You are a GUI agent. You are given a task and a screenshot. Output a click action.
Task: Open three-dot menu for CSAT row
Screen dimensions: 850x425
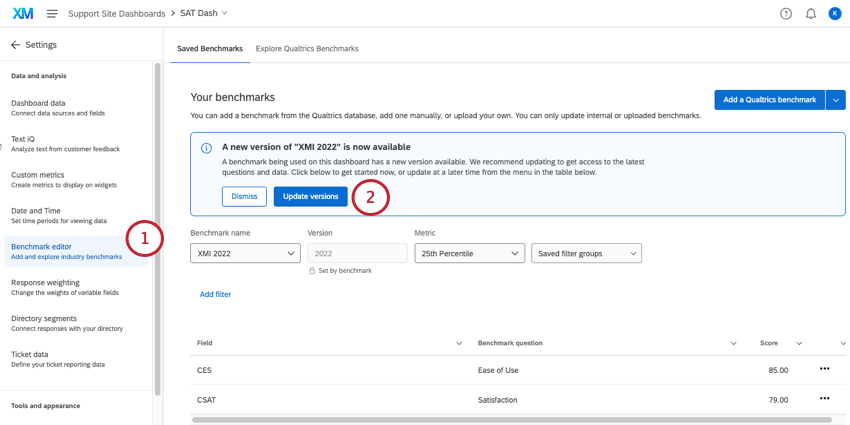pos(824,398)
